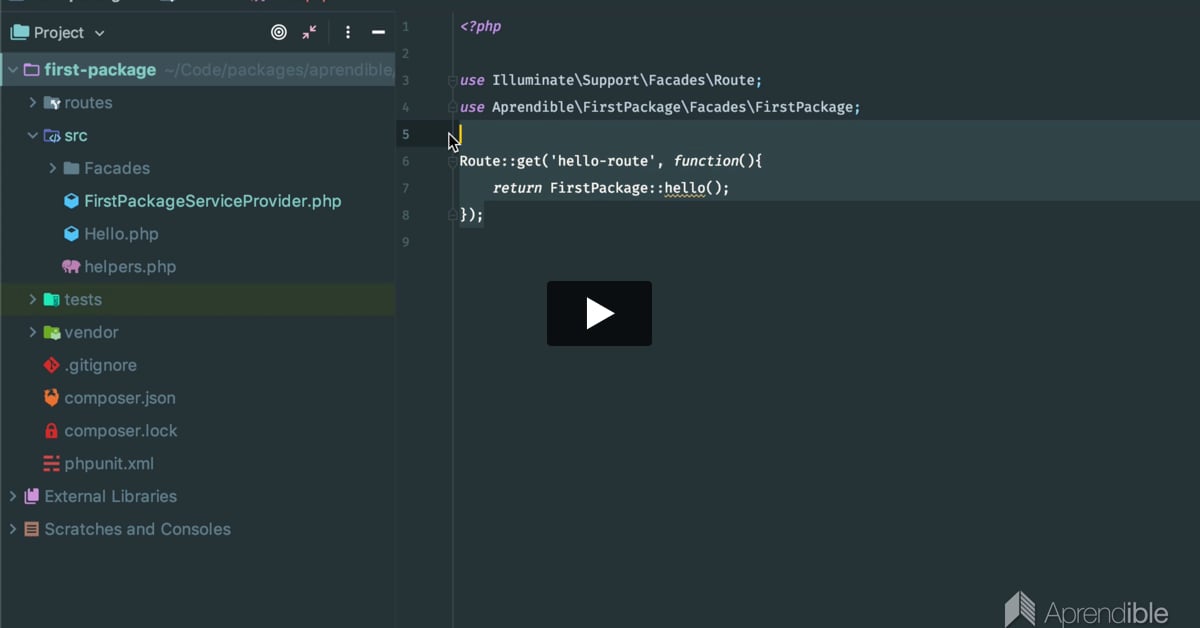Screen dimensions: 1200x628
Task: Click the locate target icon in Project panel
Action: pos(279,33)
